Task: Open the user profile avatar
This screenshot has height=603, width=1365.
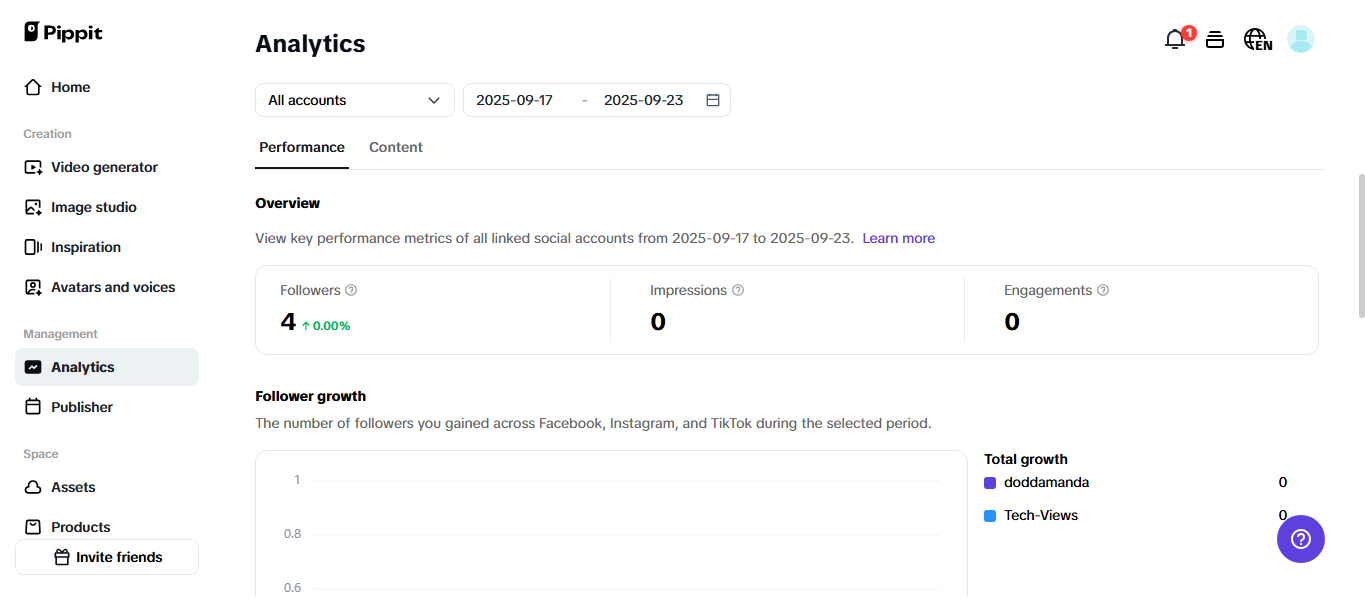Action: click(x=1300, y=40)
